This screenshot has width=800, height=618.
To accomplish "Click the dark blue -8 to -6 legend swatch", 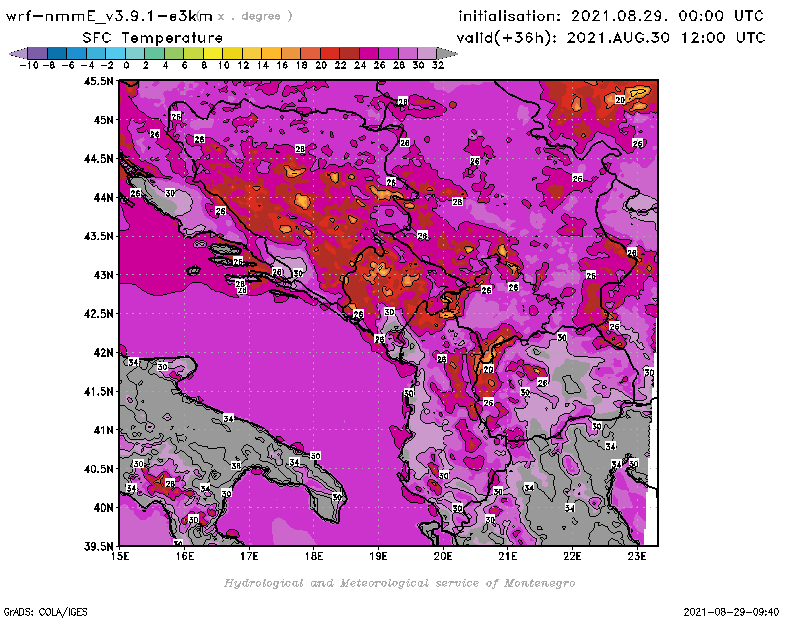I will click(57, 54).
